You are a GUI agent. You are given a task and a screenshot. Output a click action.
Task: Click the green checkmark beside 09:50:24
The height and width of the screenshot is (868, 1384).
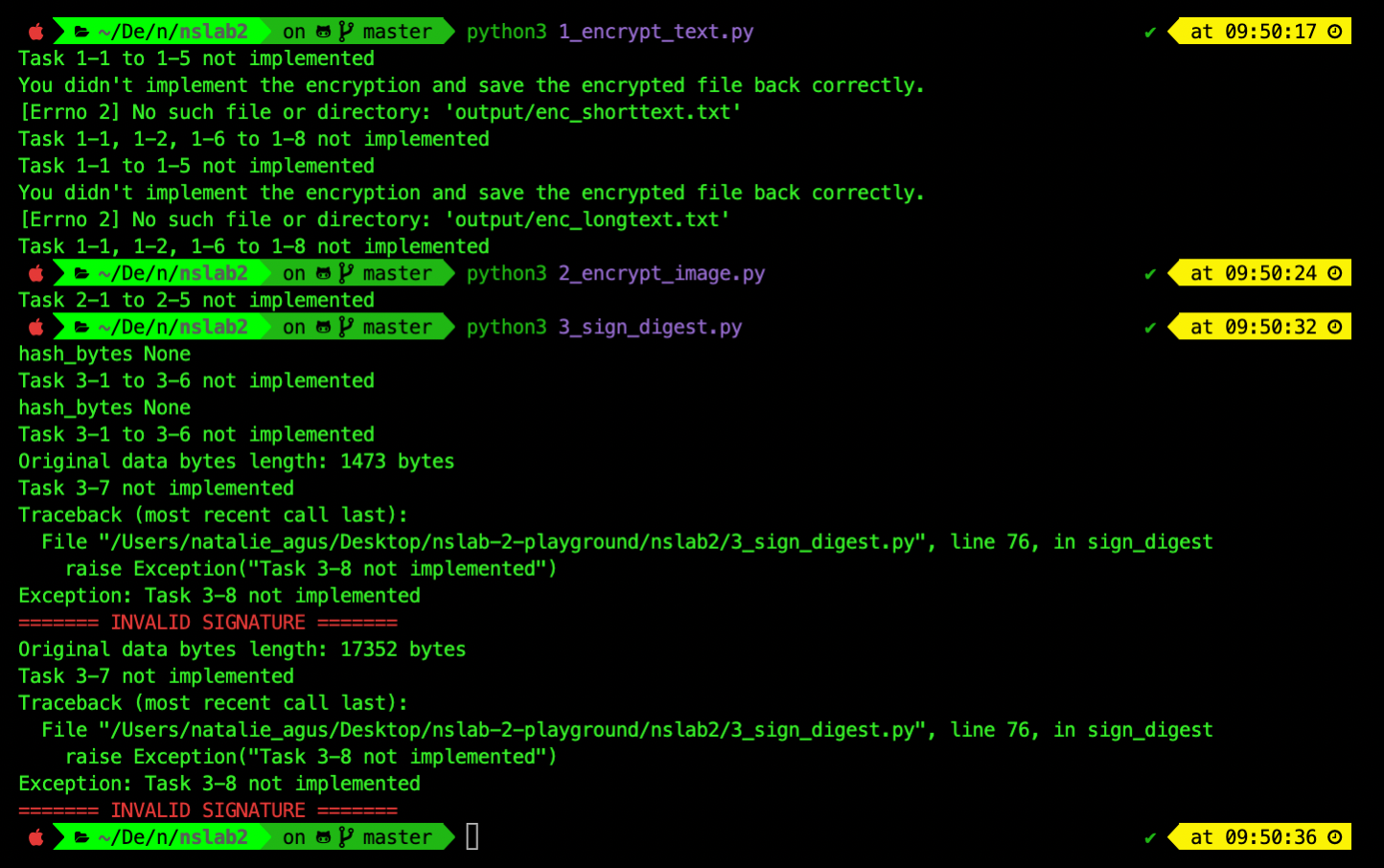(1150, 274)
